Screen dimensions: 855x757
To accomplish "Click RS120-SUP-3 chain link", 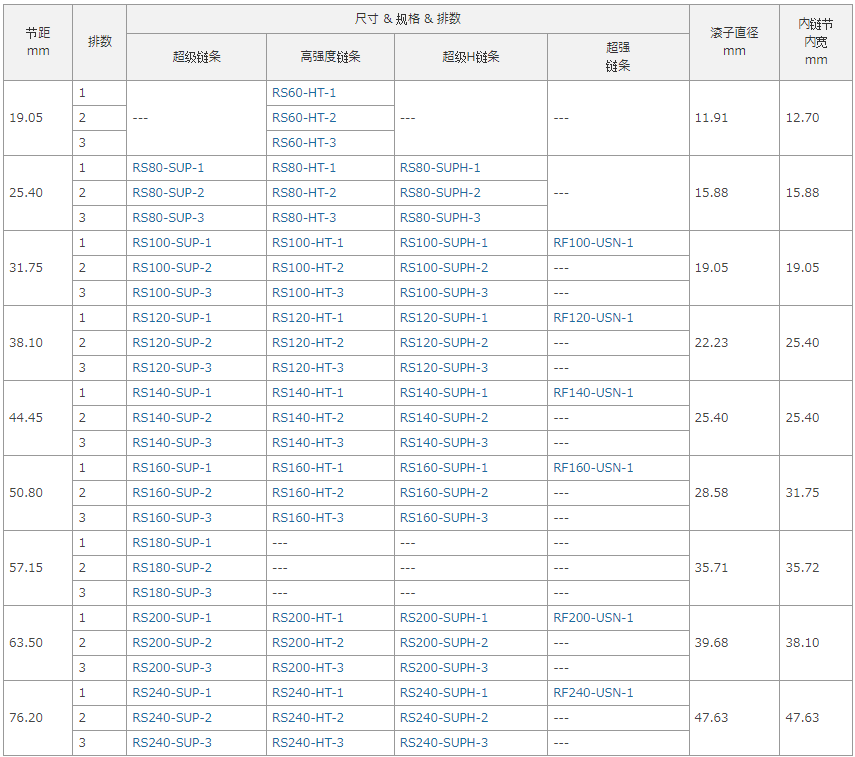I will [x=172, y=368].
